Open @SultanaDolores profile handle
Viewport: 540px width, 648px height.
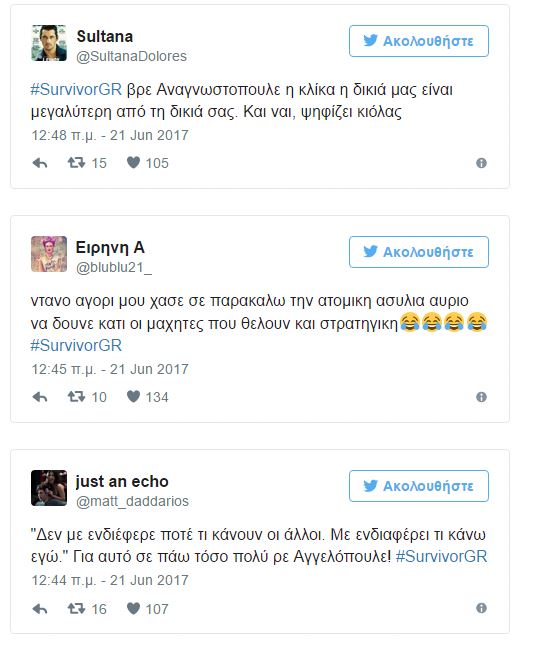131,56
